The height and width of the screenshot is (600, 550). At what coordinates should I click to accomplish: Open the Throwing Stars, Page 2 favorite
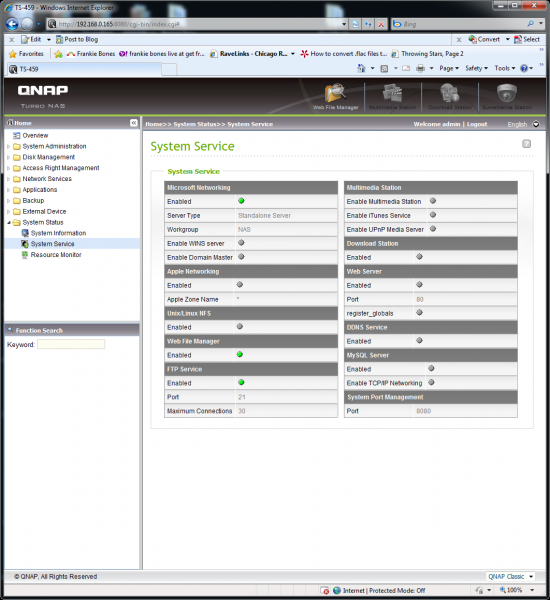click(428, 54)
